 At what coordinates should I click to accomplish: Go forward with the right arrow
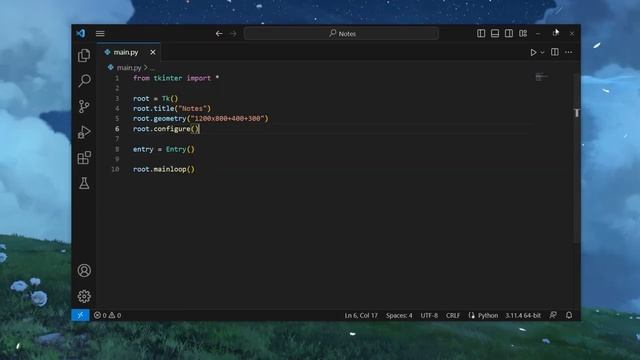[x=233, y=33]
